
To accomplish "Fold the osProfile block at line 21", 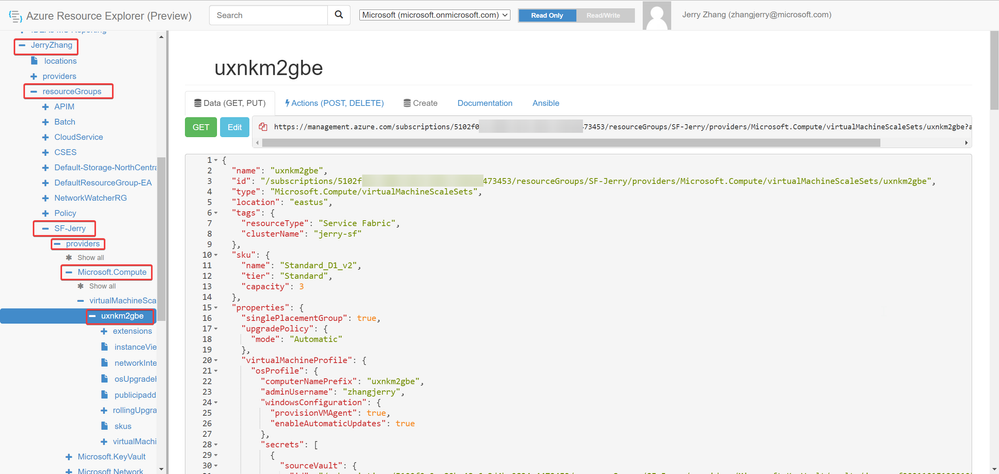I will click(218, 370).
